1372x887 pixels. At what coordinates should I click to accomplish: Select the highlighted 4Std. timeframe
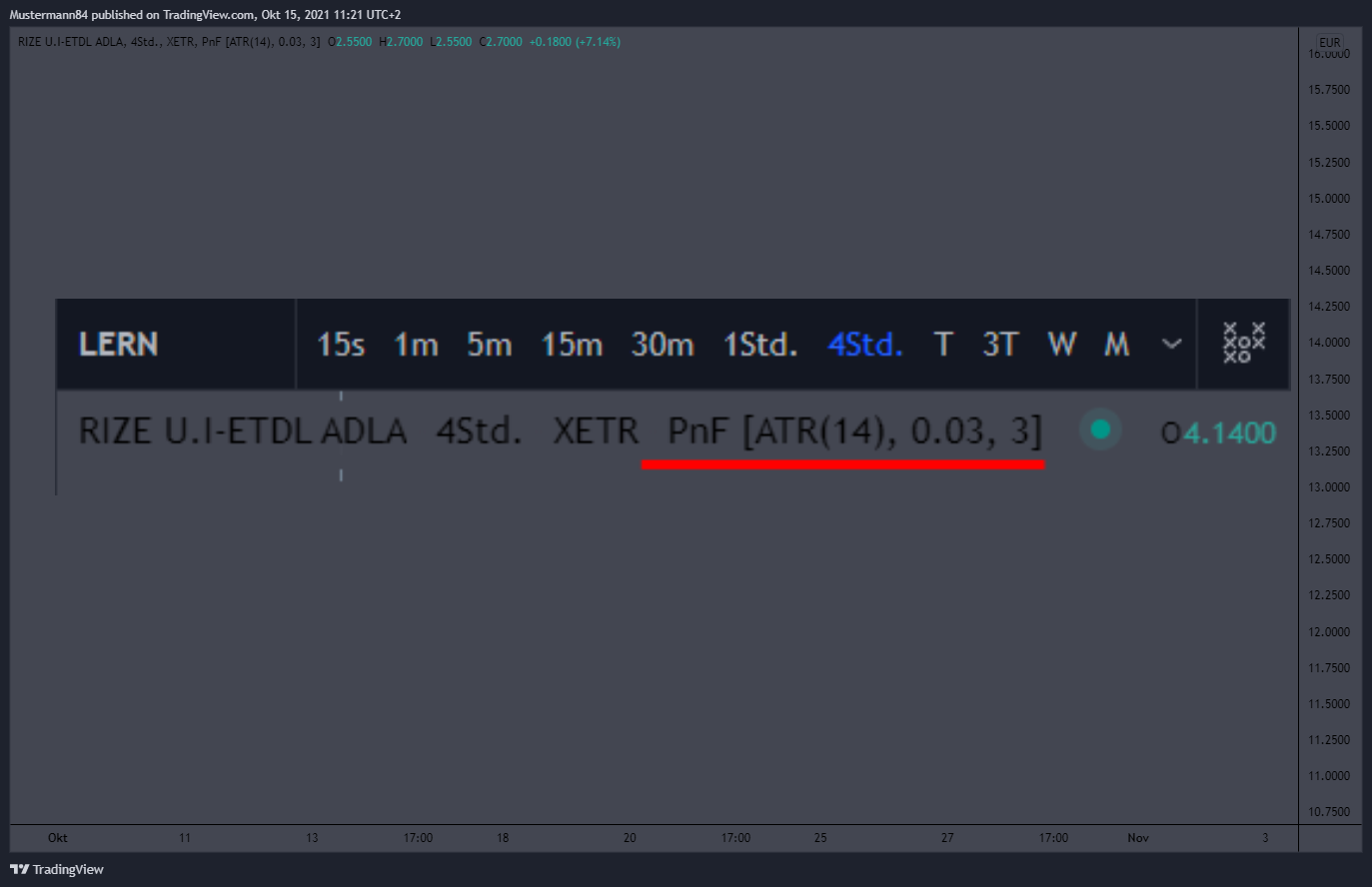click(865, 345)
